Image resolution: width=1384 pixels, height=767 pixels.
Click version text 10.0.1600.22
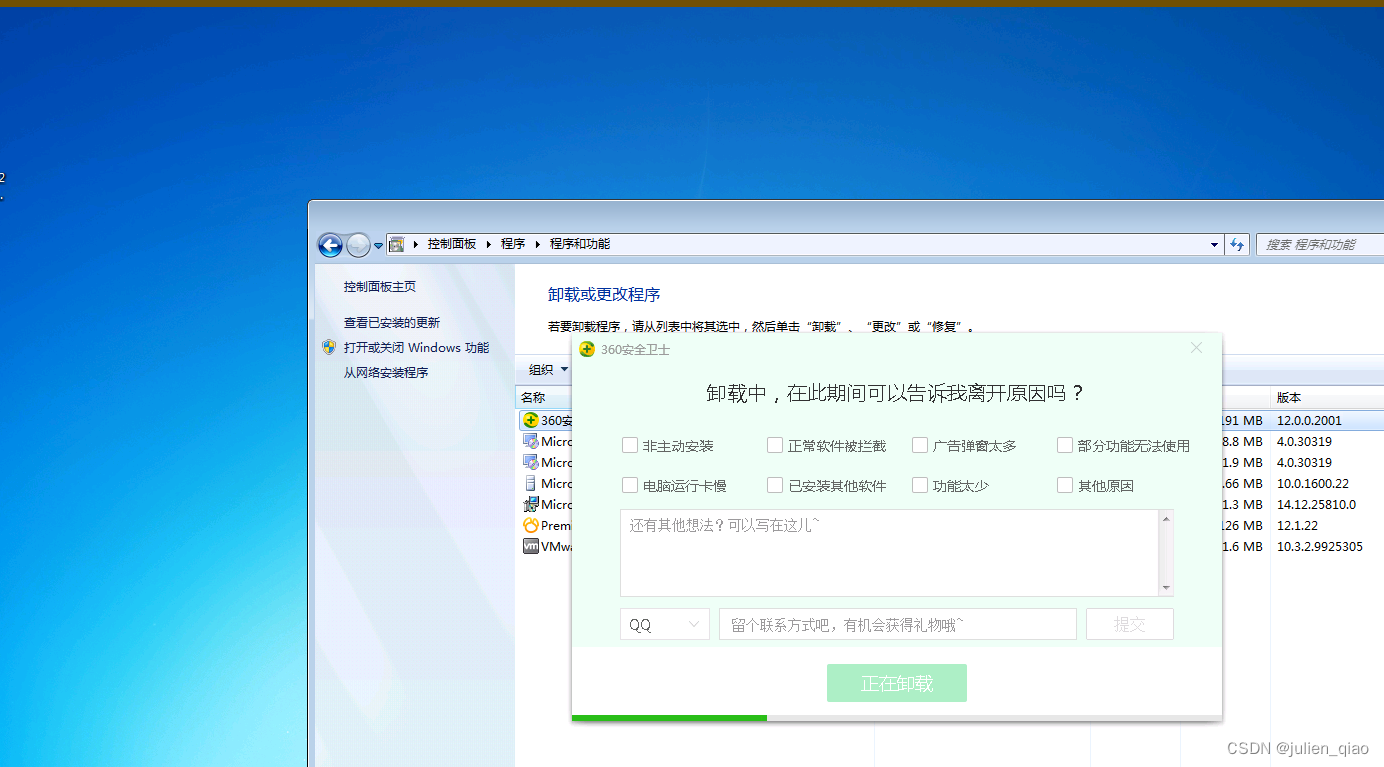click(x=1313, y=484)
